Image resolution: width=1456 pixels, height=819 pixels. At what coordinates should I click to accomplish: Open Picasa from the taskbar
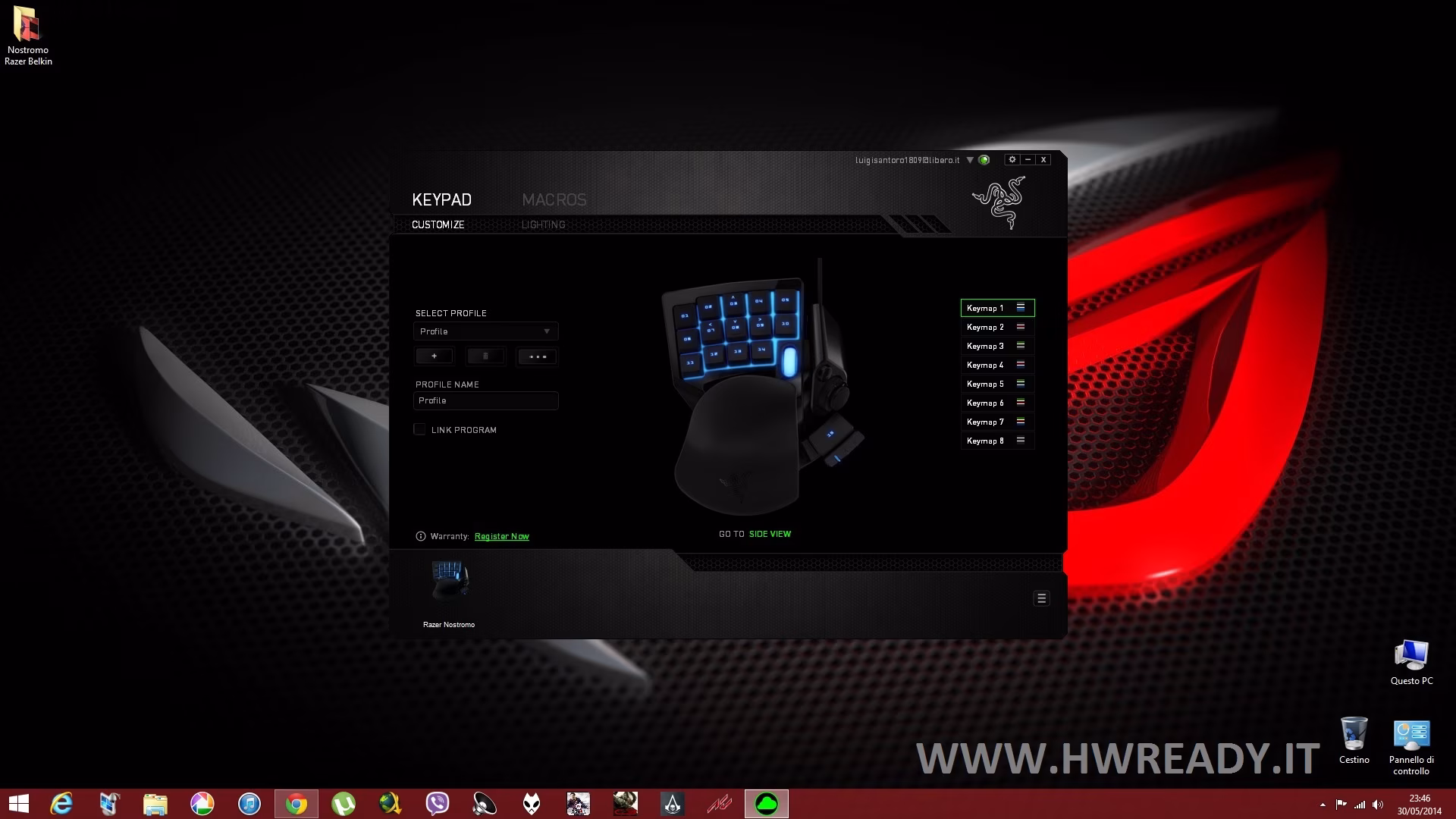click(x=202, y=804)
